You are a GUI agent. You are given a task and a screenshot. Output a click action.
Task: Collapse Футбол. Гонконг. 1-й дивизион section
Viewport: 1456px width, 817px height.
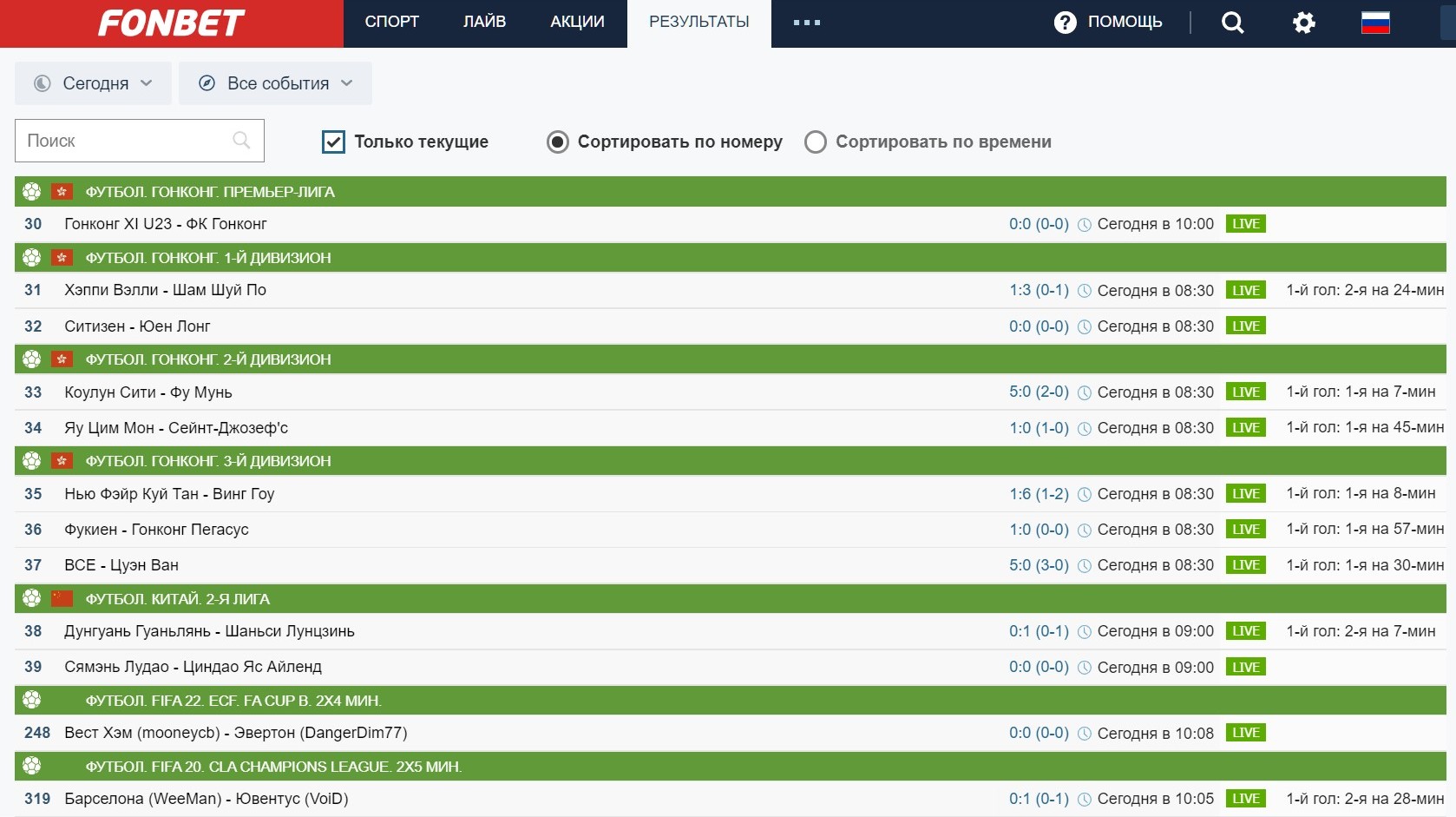(731, 257)
